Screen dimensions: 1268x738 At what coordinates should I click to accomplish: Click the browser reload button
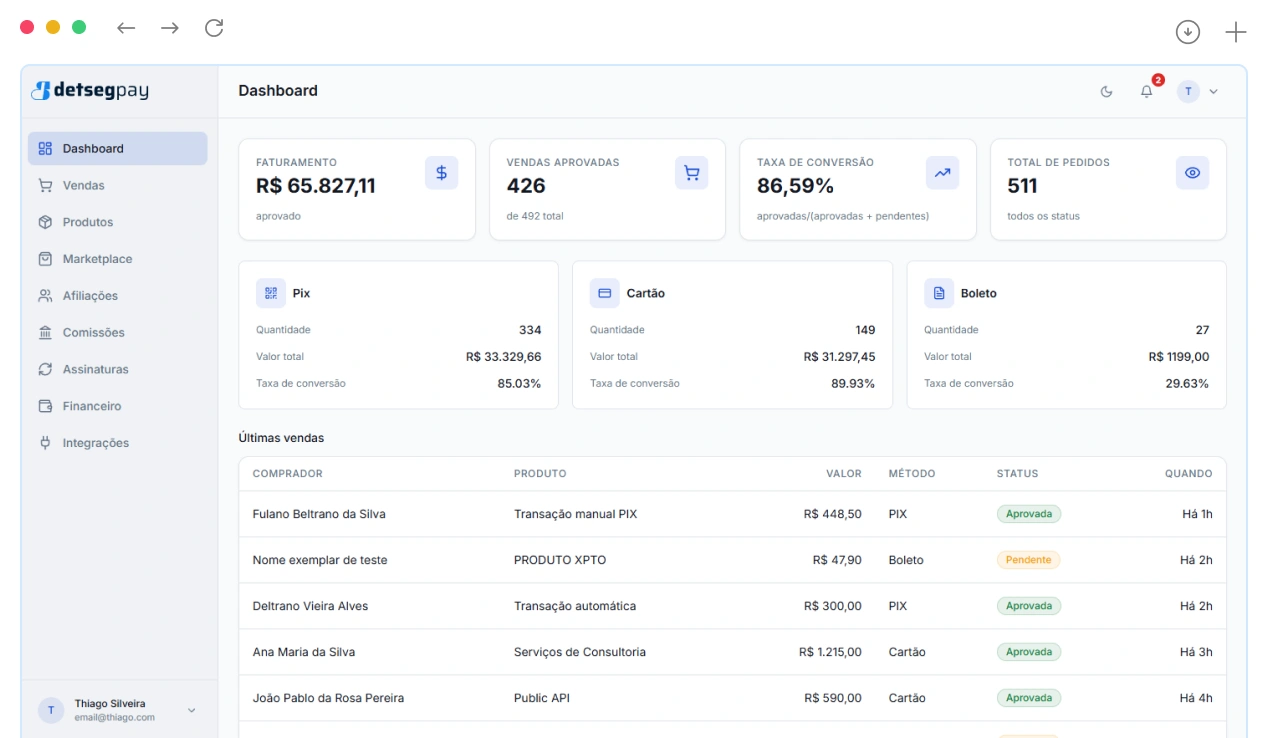pos(214,28)
